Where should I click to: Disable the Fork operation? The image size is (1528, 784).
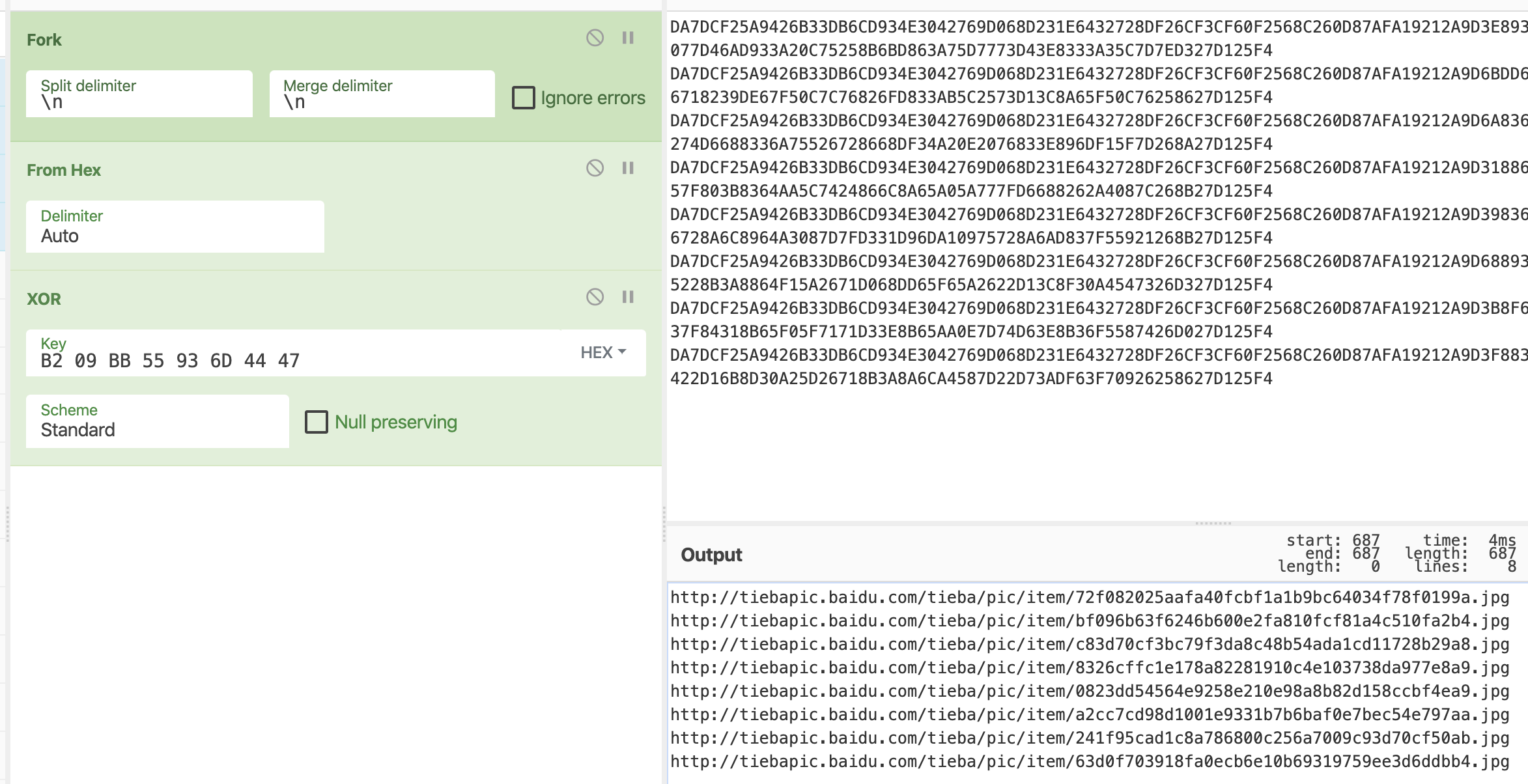click(x=595, y=38)
